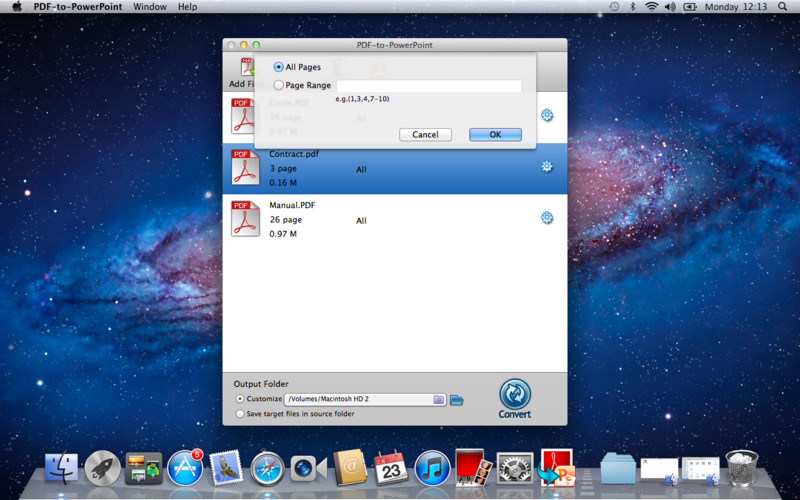Screen dimensions: 800x500
Task: Launch Safari from the Dock
Action: (267, 468)
